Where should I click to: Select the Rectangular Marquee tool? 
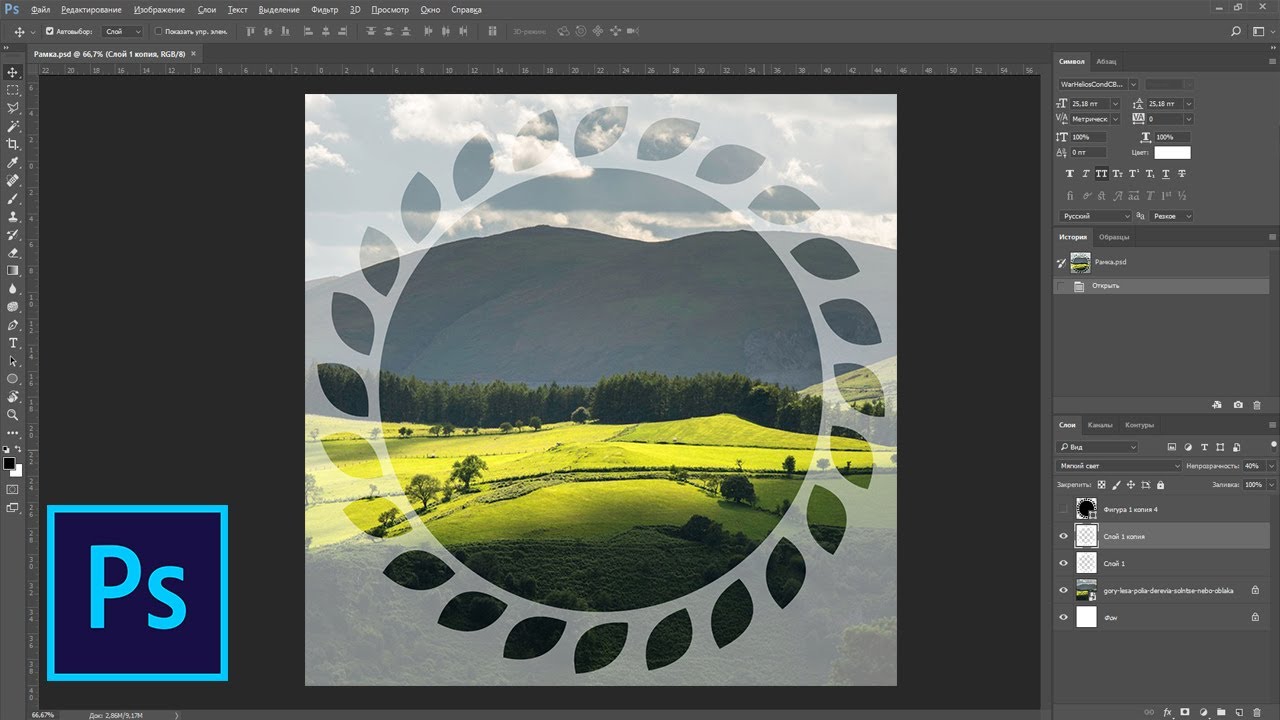(13, 90)
